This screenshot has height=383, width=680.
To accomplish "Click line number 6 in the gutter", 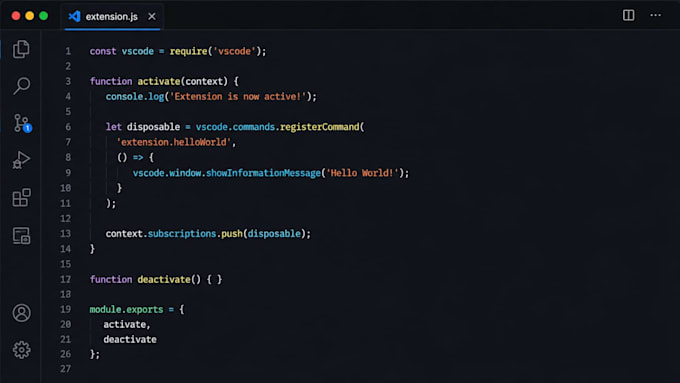I will [x=68, y=127].
